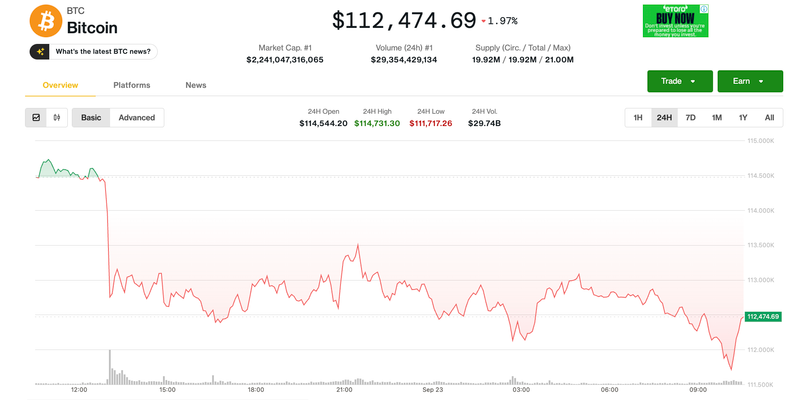Toggle chart mode to Basic

(91, 118)
